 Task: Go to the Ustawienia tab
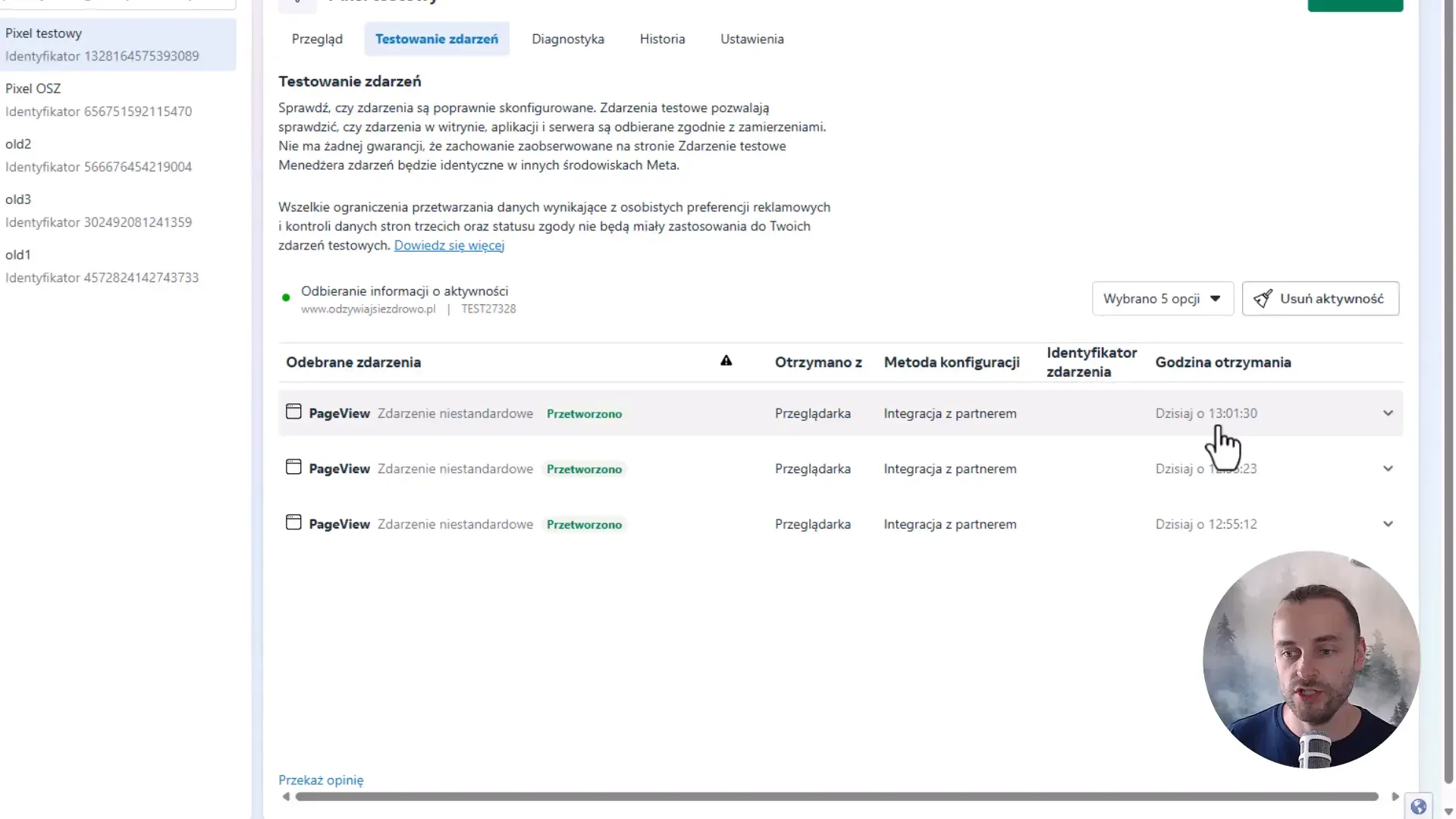point(752,39)
